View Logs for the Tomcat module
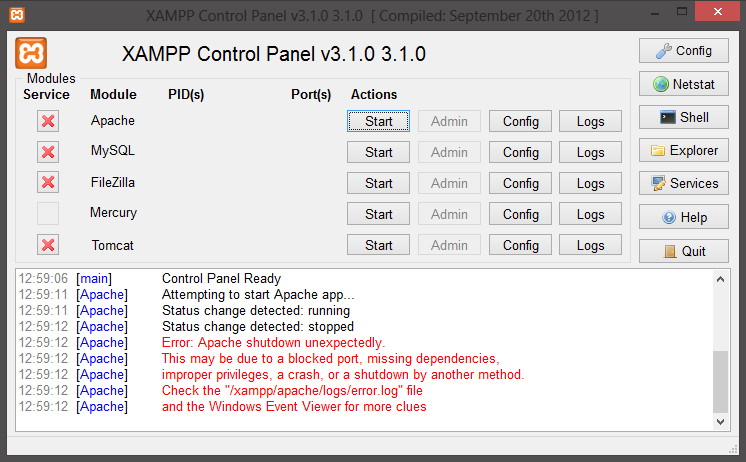The width and height of the screenshot is (746, 462). pyautogui.click(x=591, y=245)
